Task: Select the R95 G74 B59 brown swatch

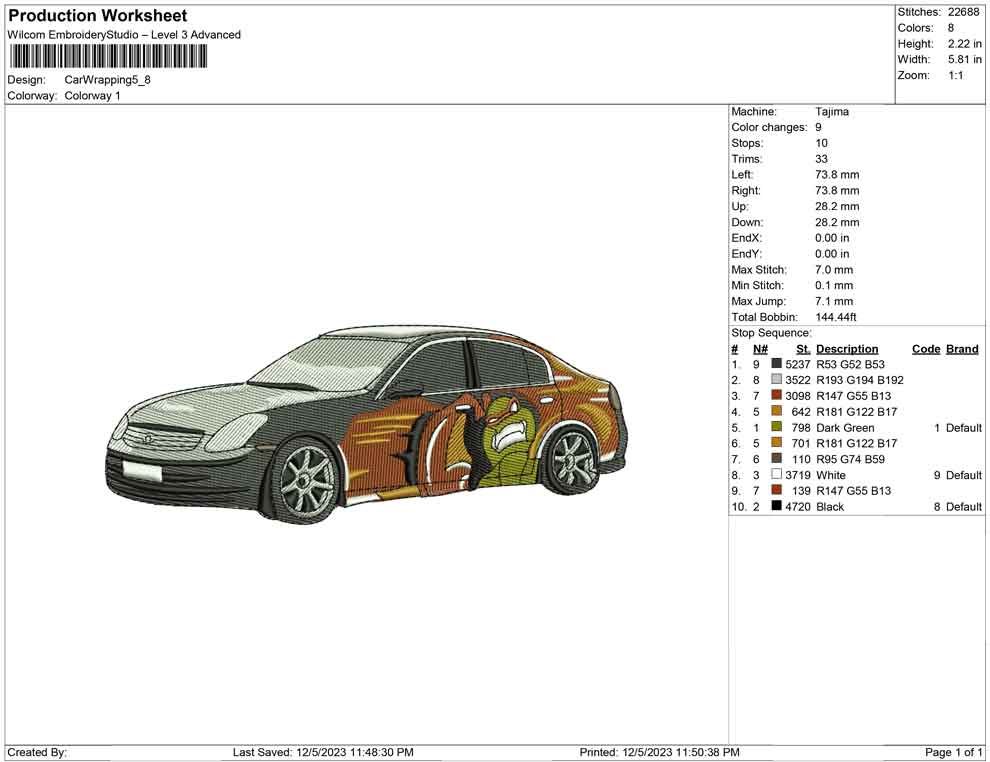Action: [x=777, y=459]
